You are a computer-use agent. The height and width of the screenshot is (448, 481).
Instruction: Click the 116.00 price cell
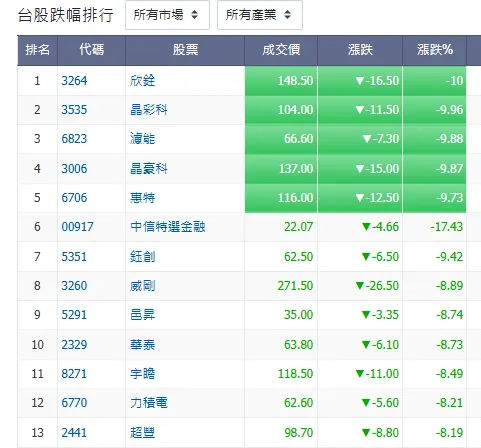(x=281, y=198)
